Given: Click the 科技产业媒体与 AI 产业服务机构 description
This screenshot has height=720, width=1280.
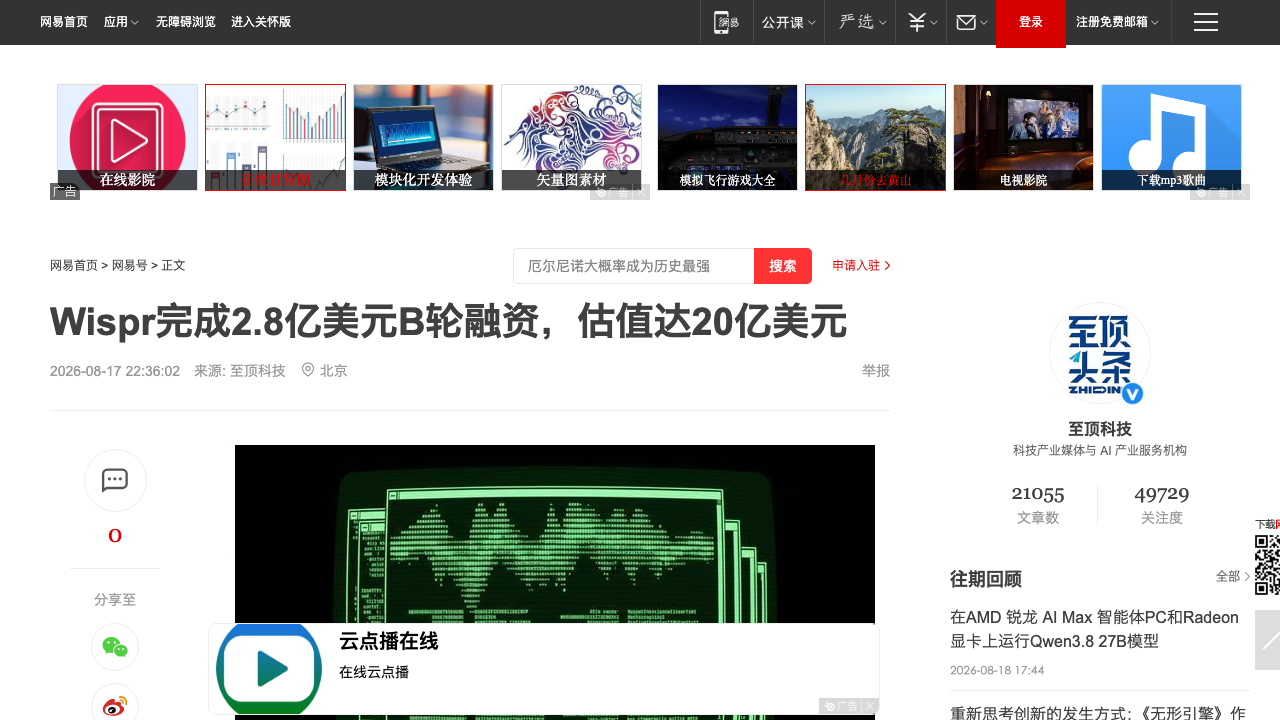Looking at the screenshot, I should [x=1100, y=451].
